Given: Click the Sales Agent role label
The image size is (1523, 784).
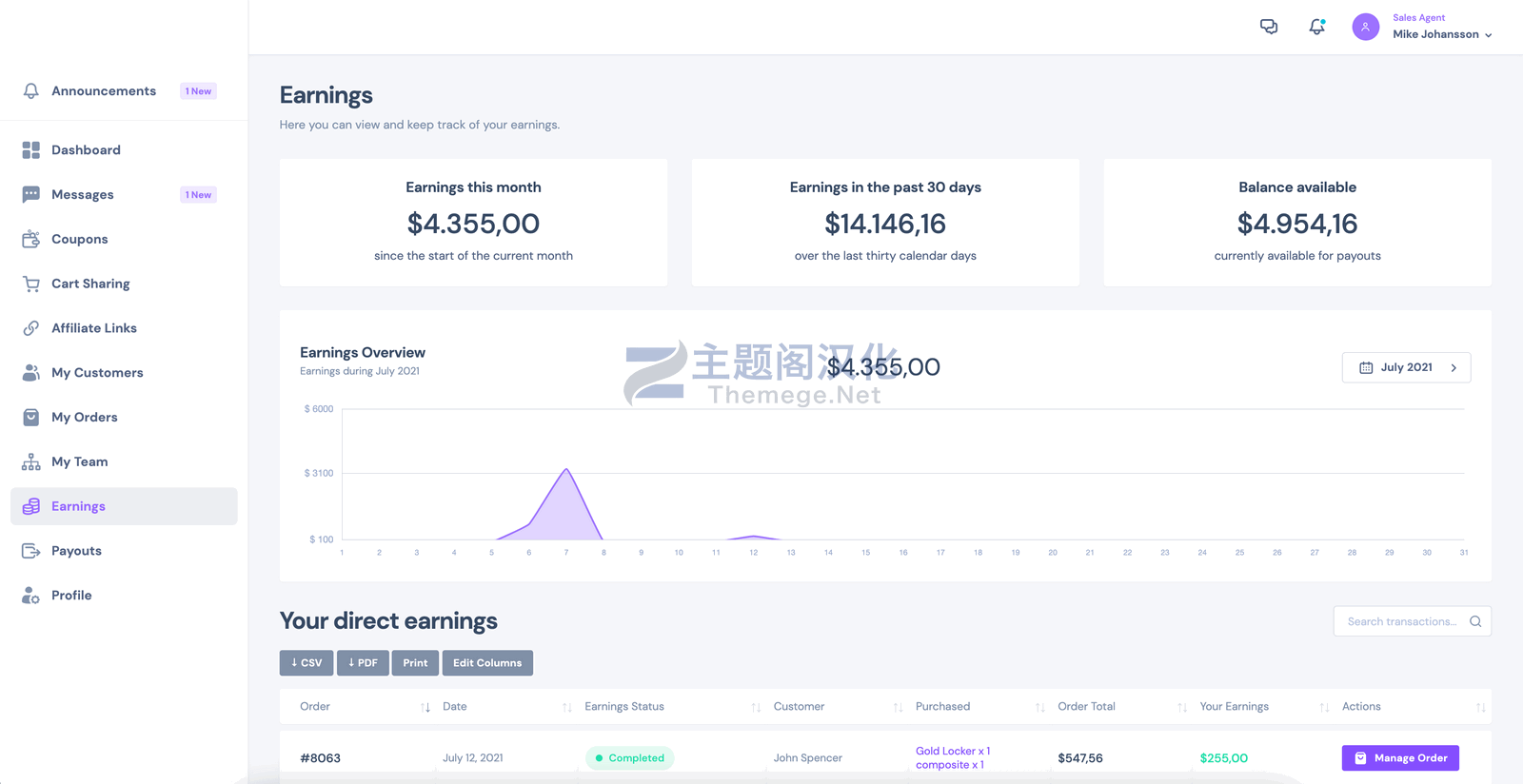Looking at the screenshot, I should click(1418, 18).
